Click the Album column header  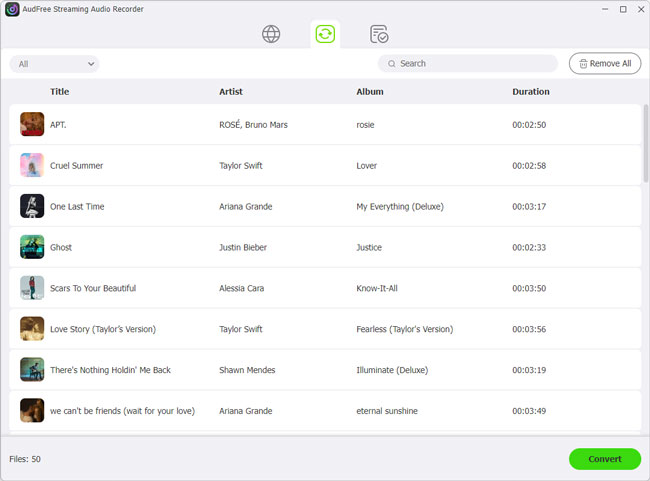(x=370, y=92)
